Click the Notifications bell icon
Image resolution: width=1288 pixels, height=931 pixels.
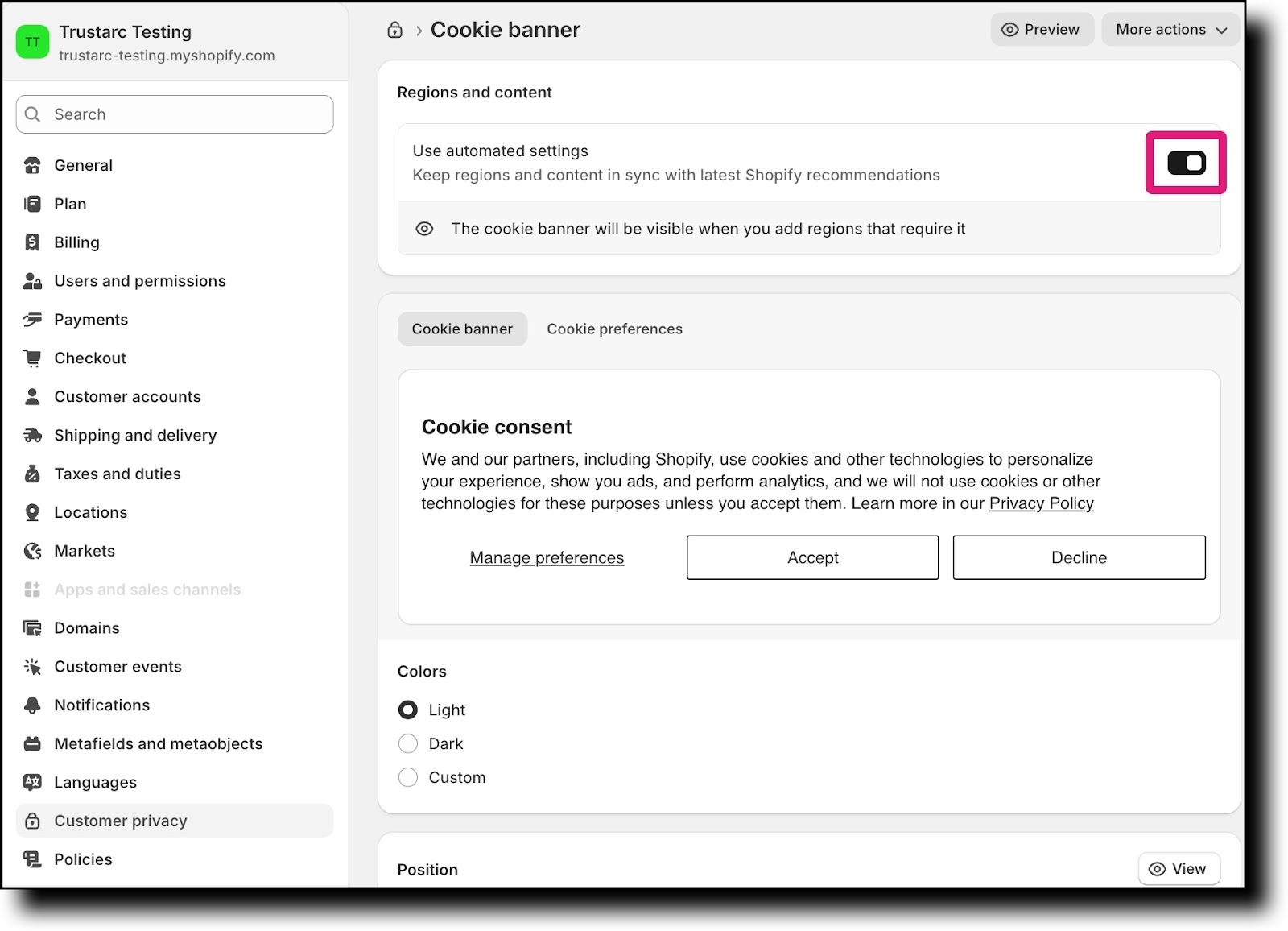click(32, 705)
